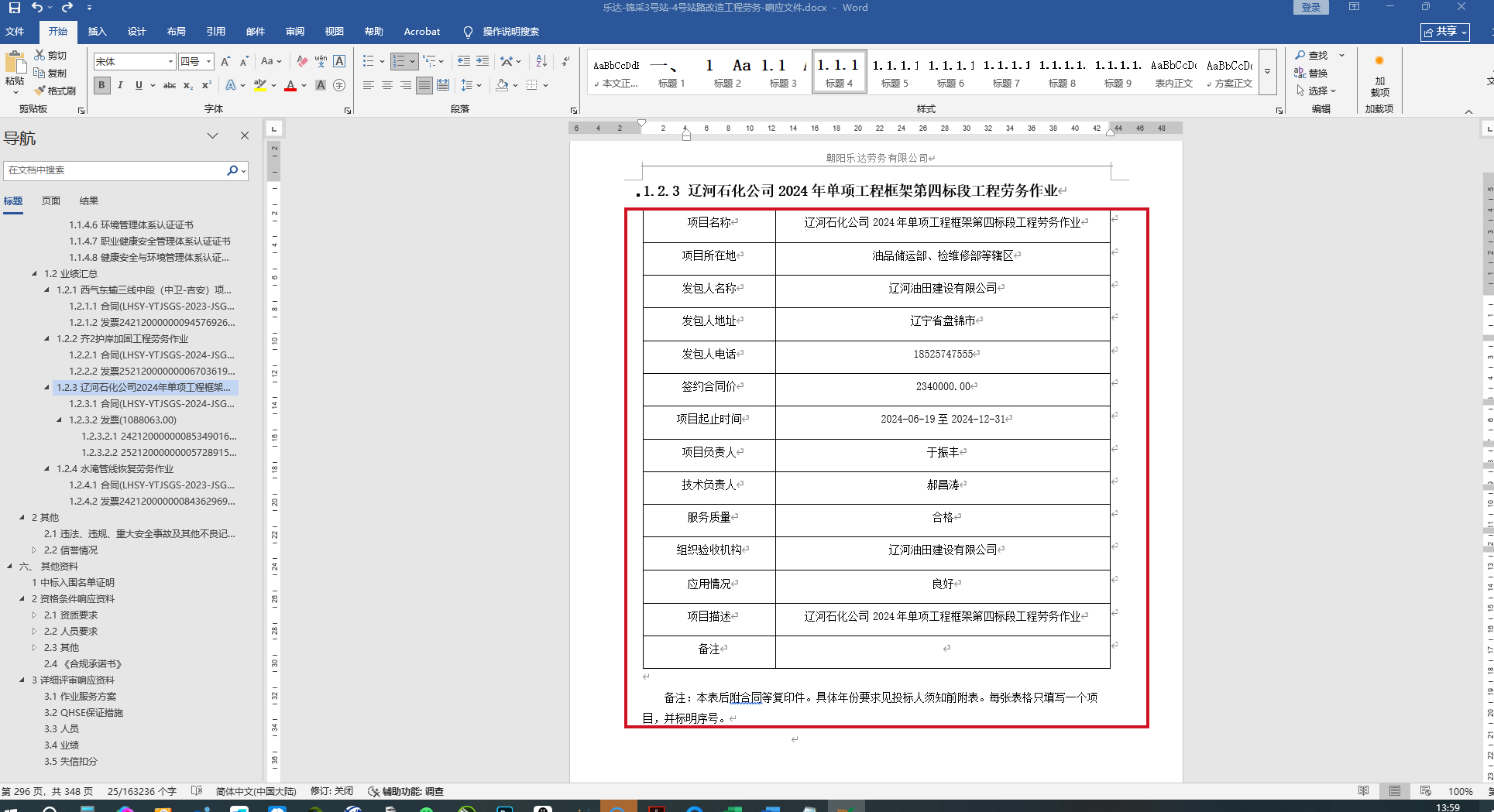
Task: Align text to the left
Action: point(368,85)
